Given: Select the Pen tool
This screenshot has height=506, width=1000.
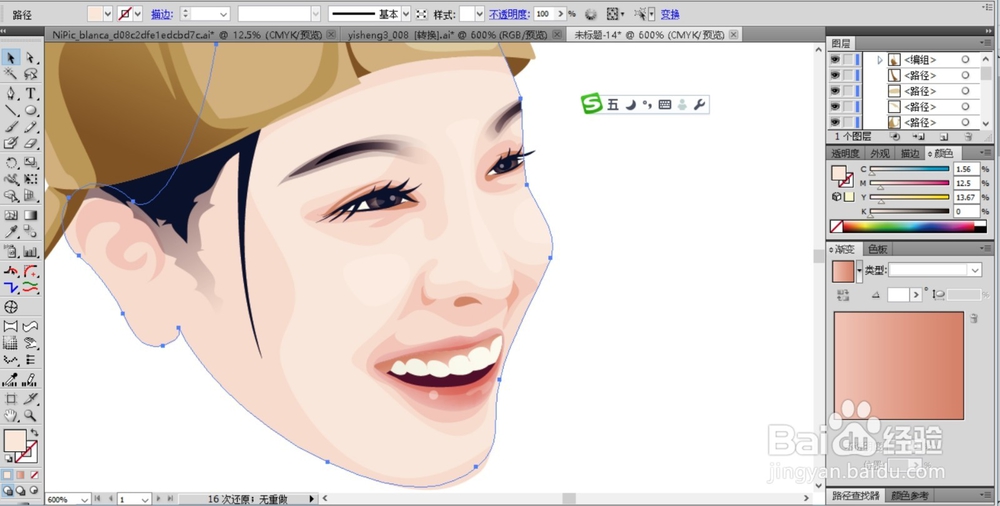Looking at the screenshot, I should [x=11, y=94].
